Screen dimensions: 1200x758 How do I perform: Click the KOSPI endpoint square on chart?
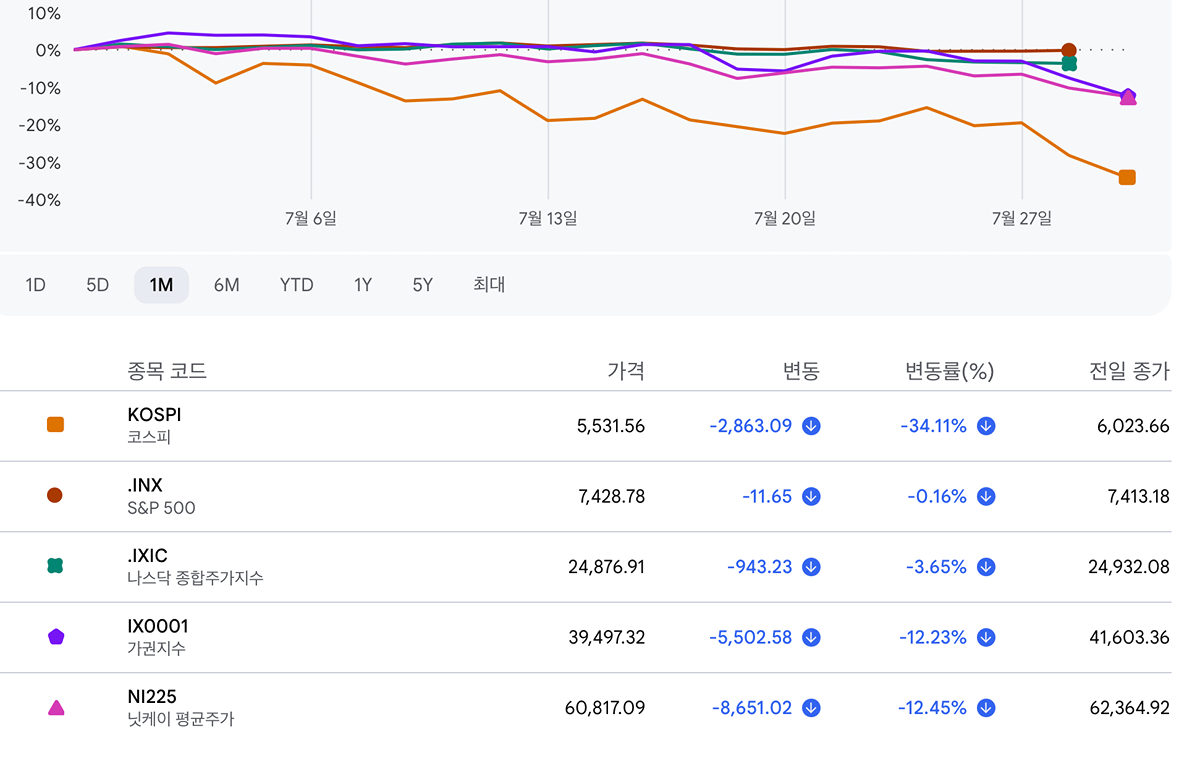(1127, 177)
